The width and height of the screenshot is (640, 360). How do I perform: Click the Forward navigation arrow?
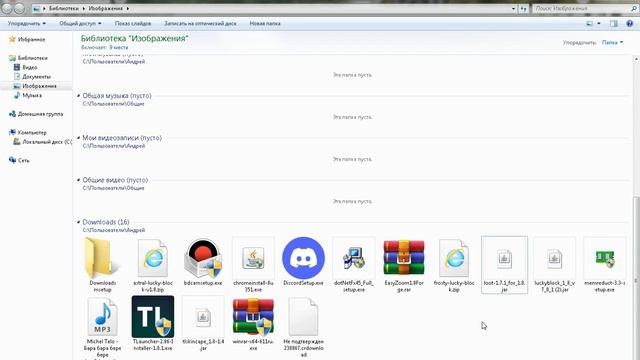point(20,8)
